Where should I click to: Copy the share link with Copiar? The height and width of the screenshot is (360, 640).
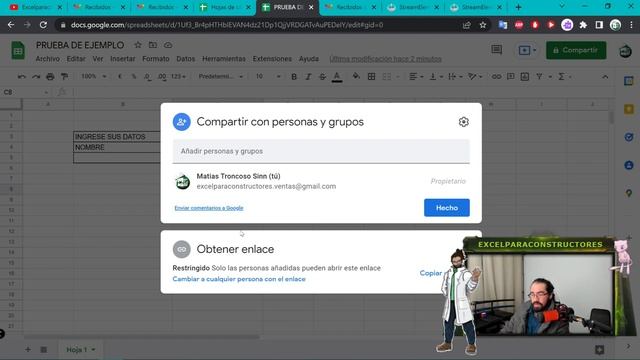[431, 273]
